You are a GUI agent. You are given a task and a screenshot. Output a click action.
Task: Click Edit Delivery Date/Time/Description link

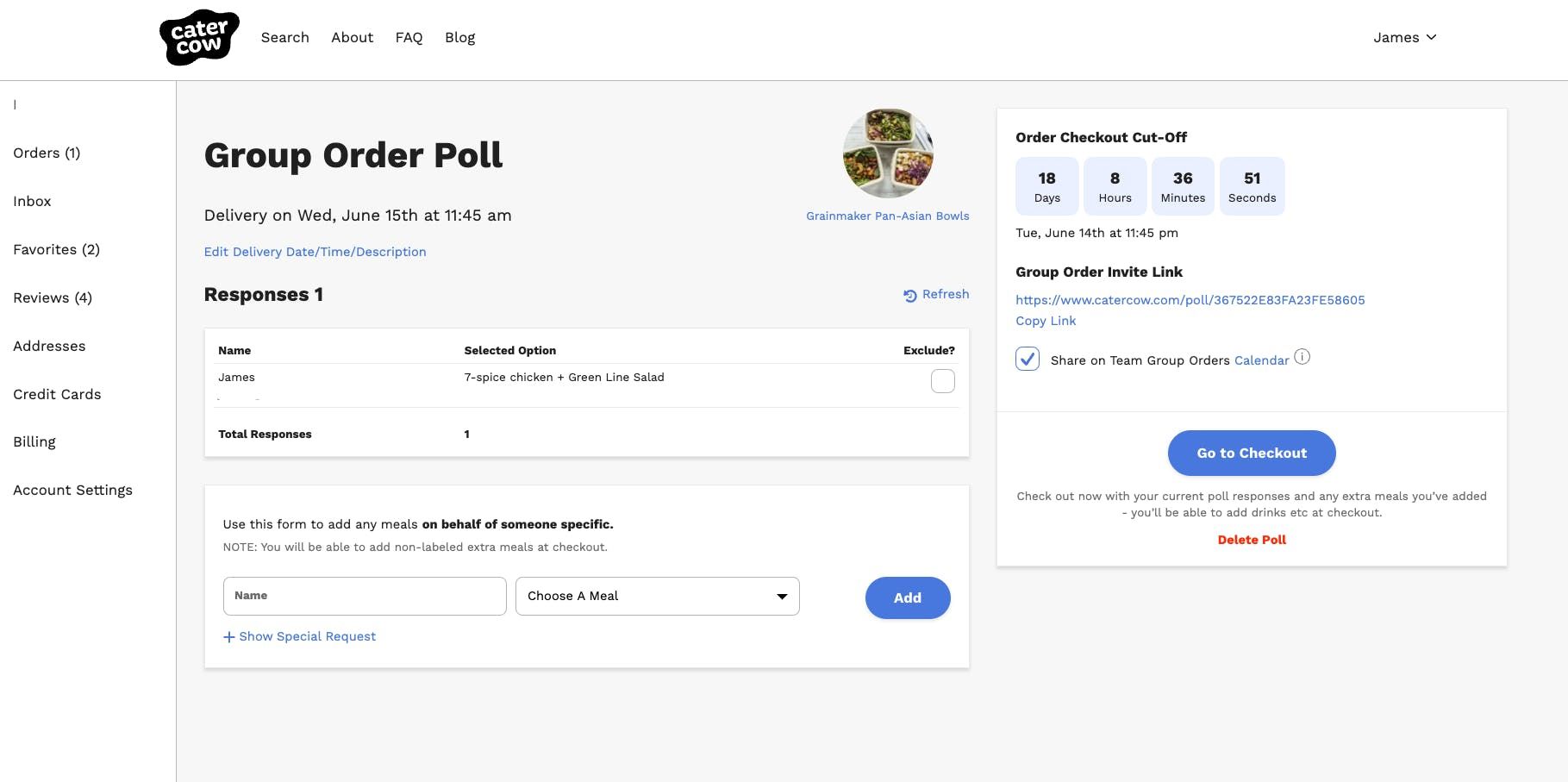(315, 252)
